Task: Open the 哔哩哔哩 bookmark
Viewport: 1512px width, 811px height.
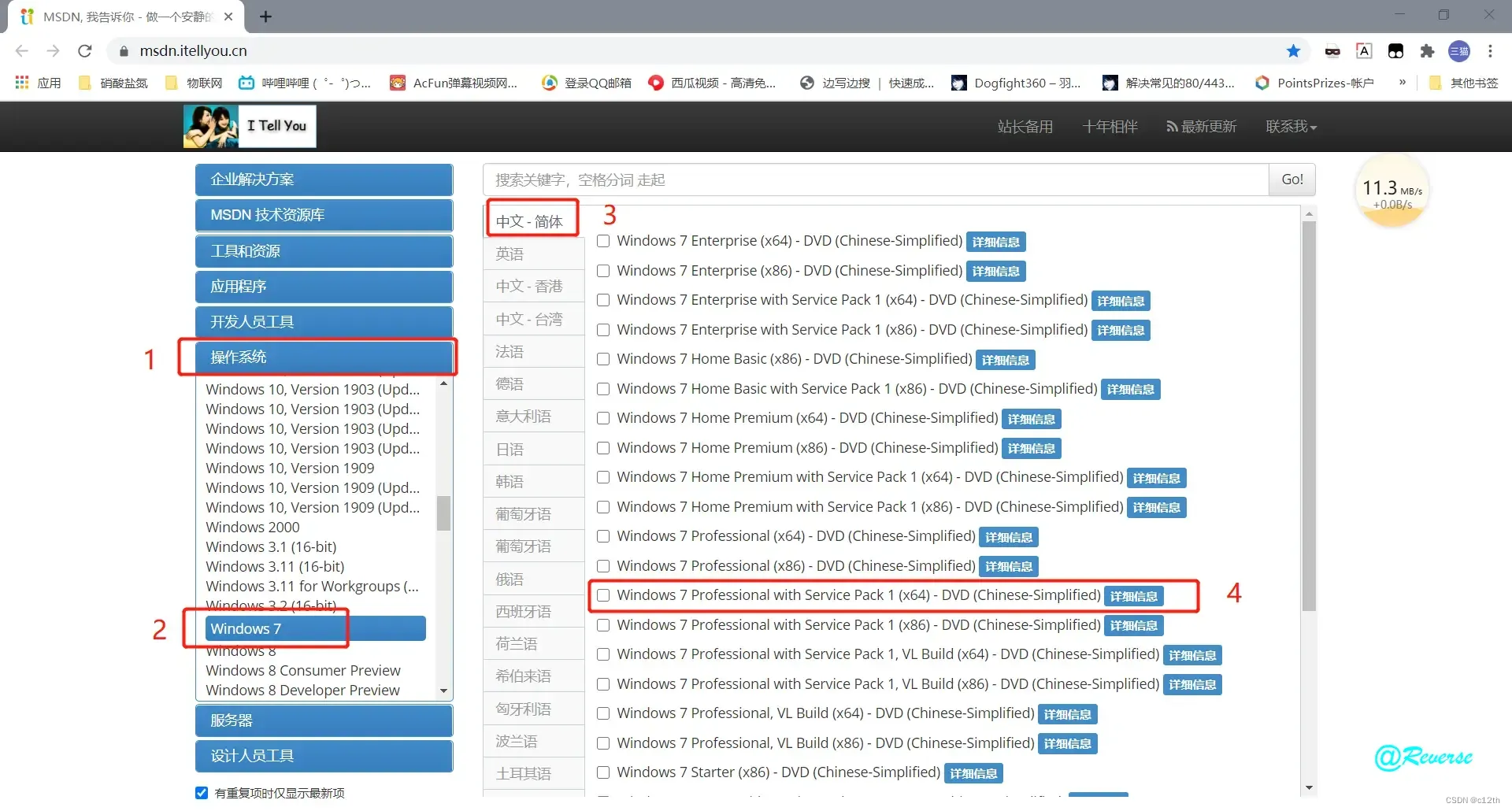Action: tap(305, 83)
